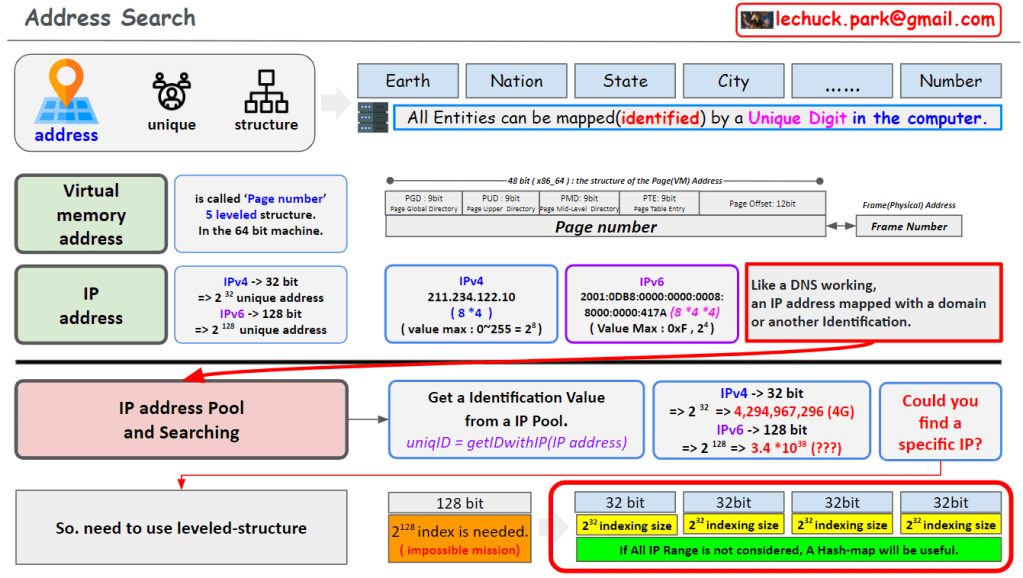The image size is (1023, 578).
Task: Click the IP address Pool and Searching box
Action: (x=182, y=420)
